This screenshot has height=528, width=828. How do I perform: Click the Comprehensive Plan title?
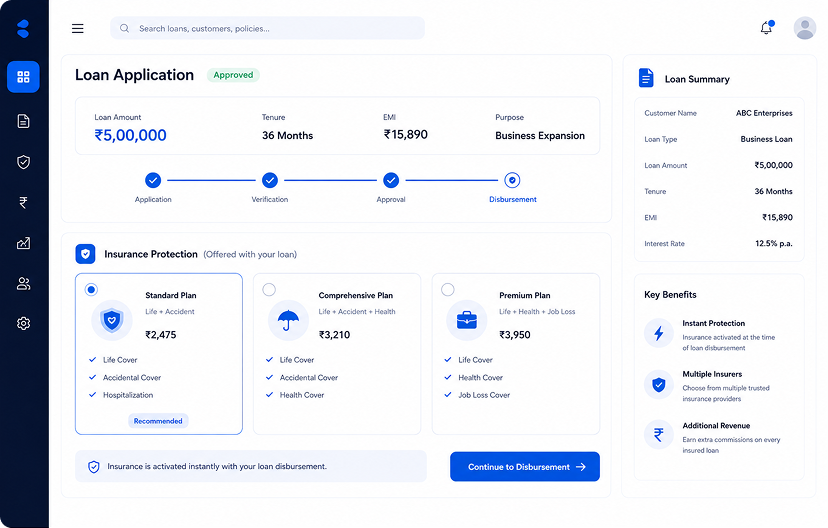tap(356, 295)
